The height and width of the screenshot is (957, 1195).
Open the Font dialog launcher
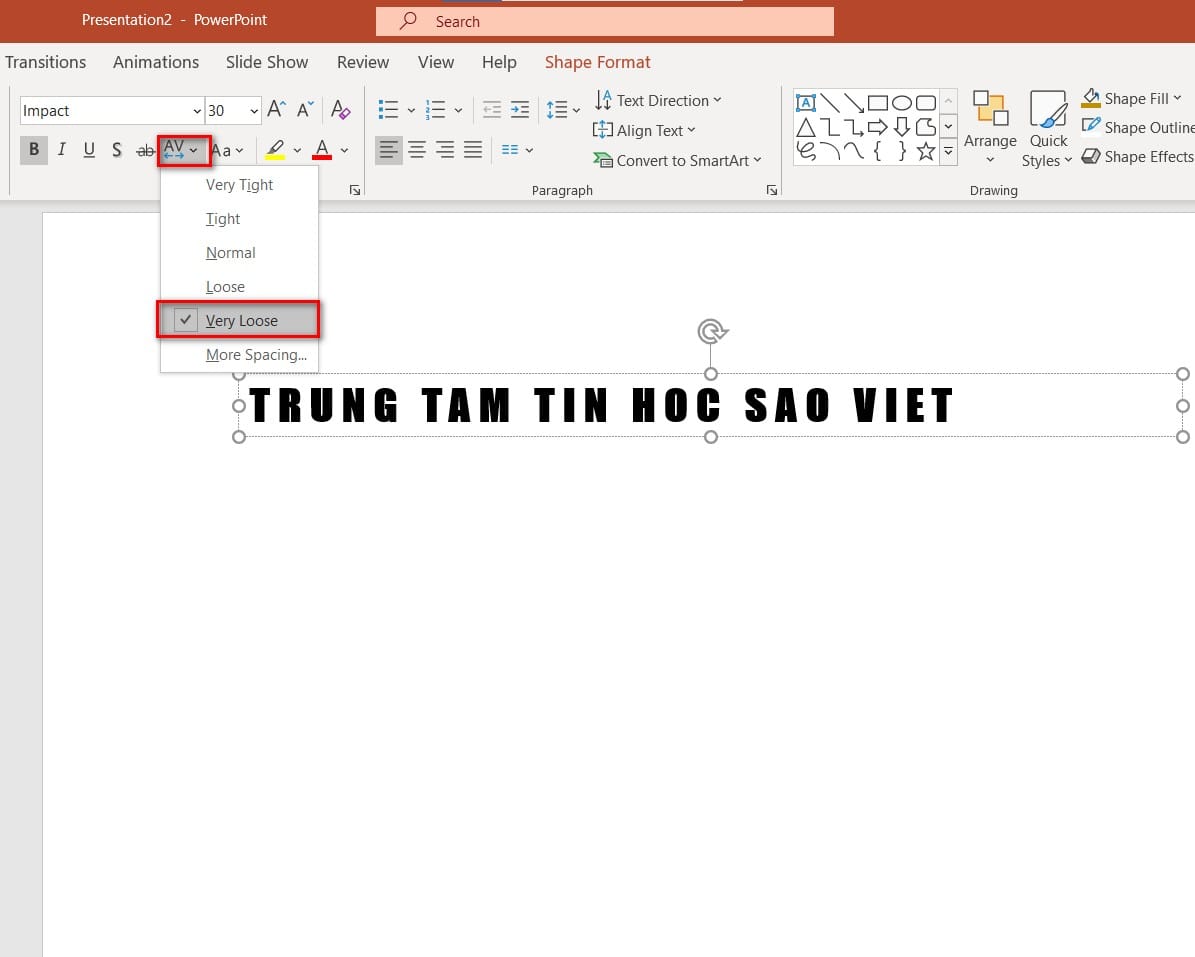click(x=354, y=190)
